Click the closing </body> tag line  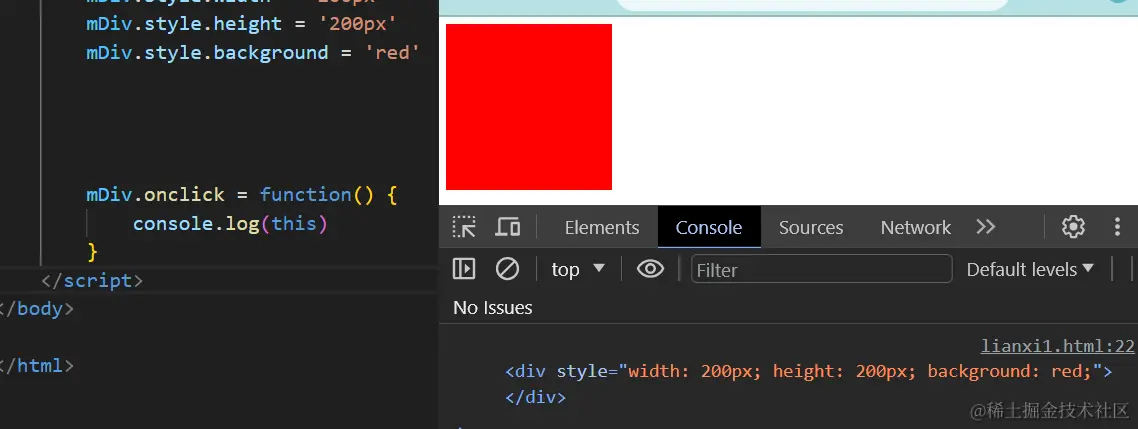[x=36, y=309]
